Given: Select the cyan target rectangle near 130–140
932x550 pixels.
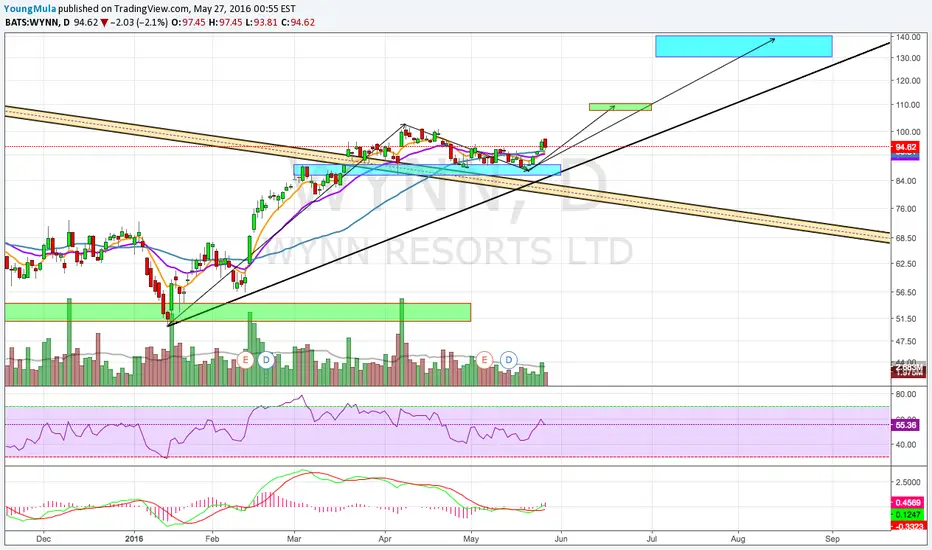Looking at the screenshot, I should (x=744, y=46).
